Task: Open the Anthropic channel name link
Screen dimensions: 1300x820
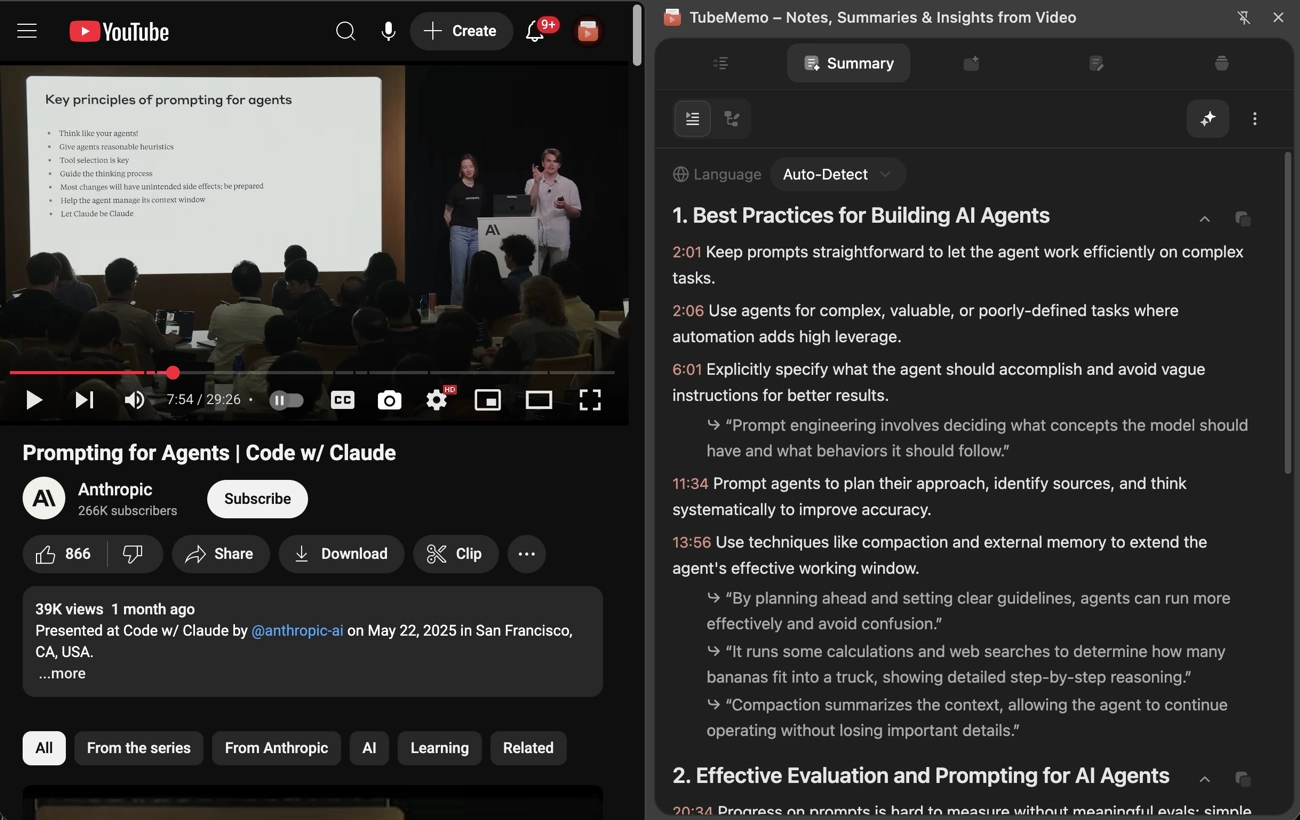Action: [x=115, y=489]
